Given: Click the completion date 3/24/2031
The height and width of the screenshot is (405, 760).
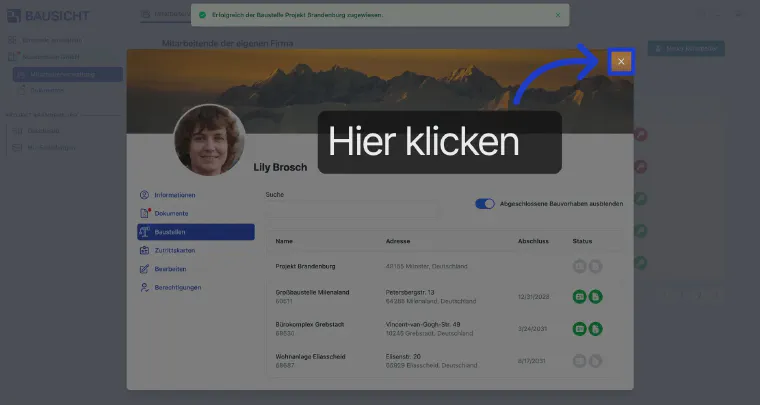Looking at the screenshot, I should [532, 328].
